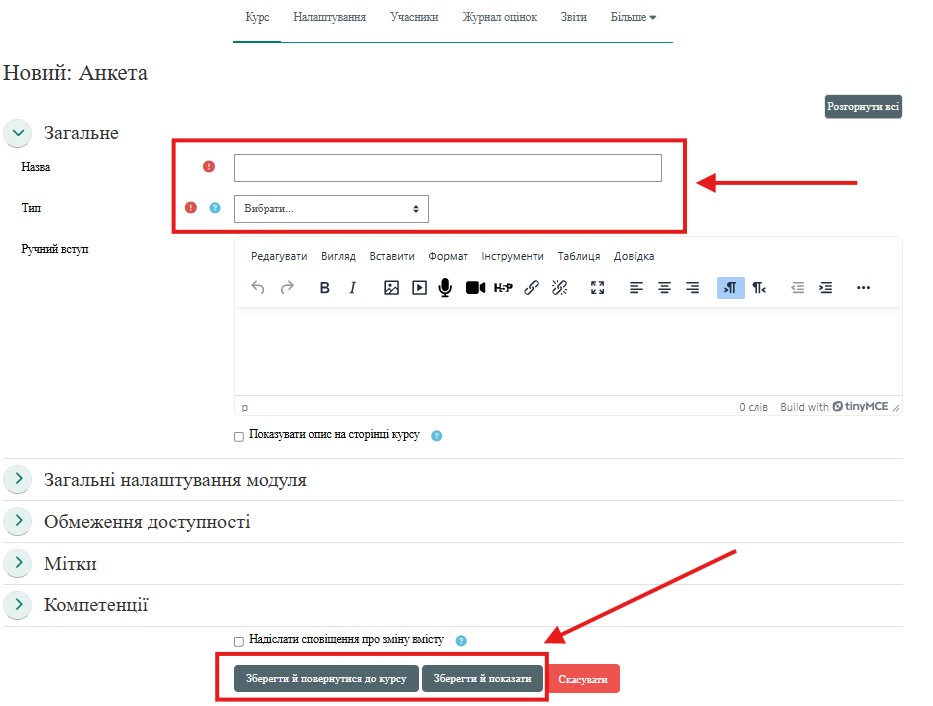Expand the 'Обмеження доступності' section
933x706 pixels.
click(18, 522)
